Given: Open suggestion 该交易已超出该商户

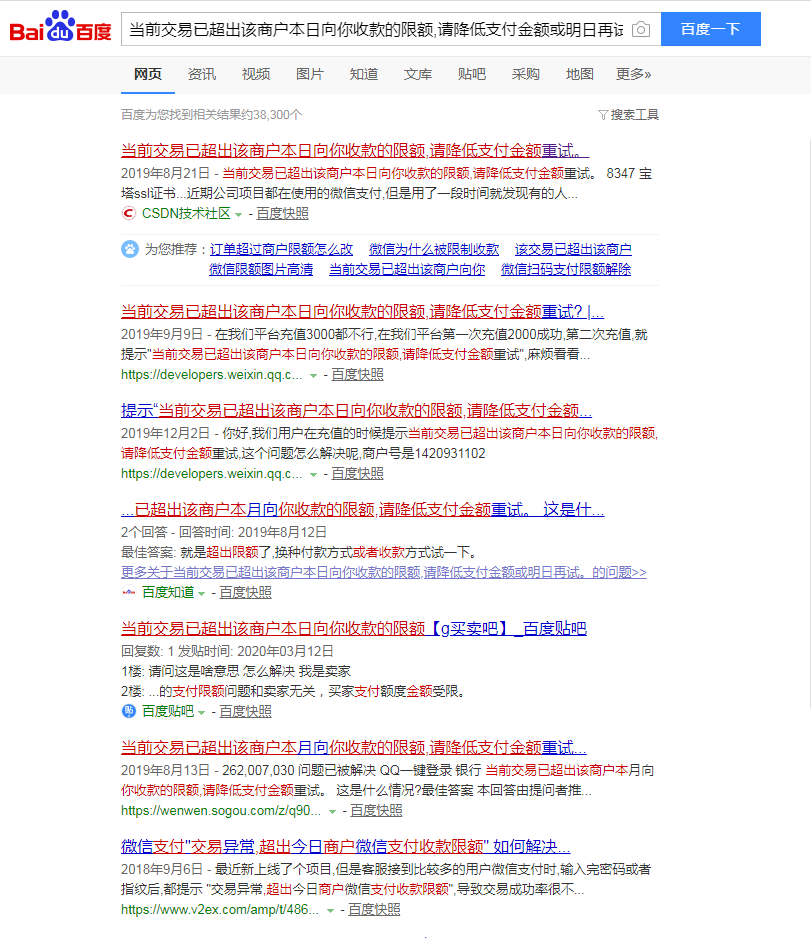Looking at the screenshot, I should click(x=573, y=249).
